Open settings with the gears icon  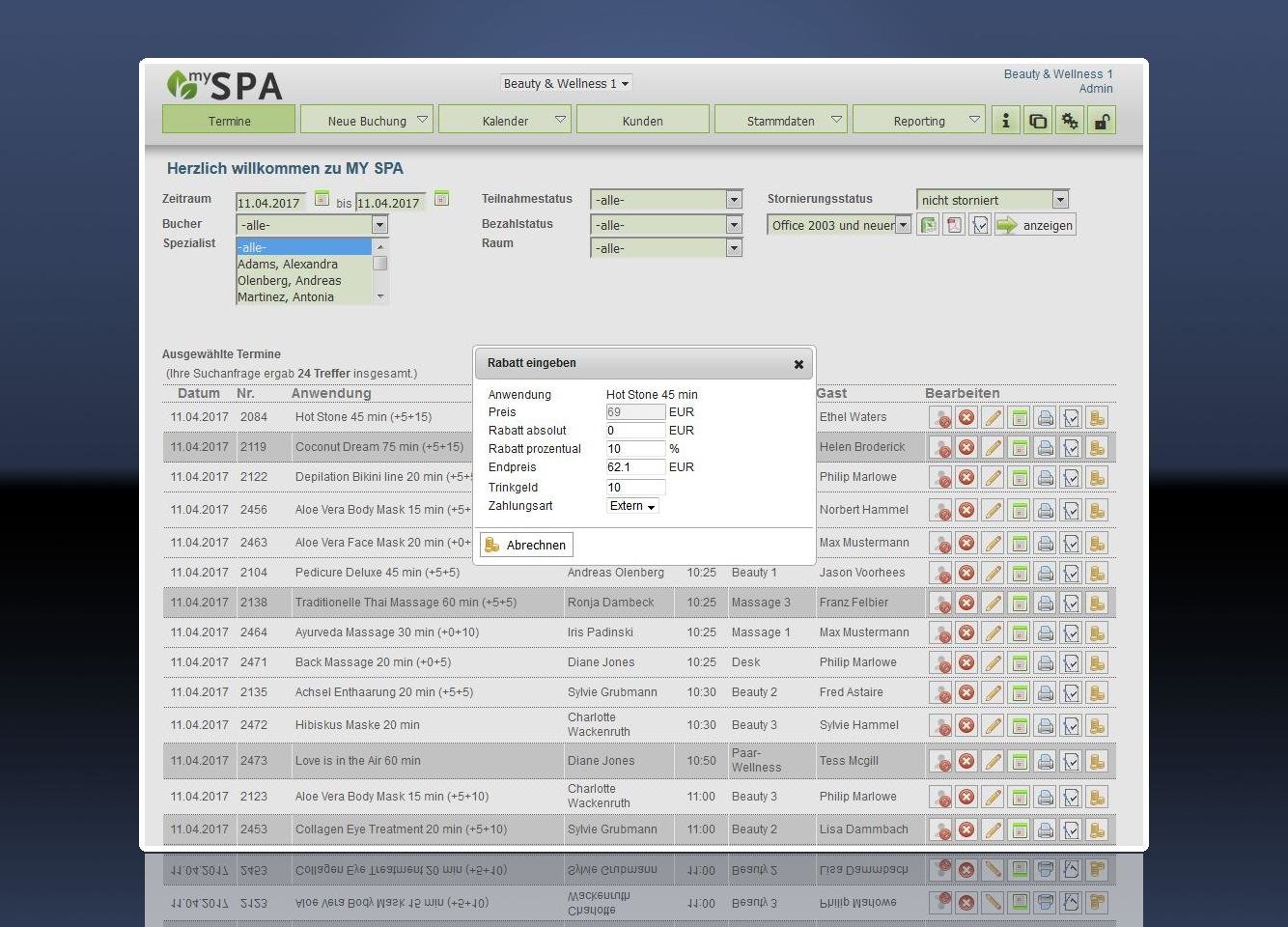click(x=1069, y=121)
